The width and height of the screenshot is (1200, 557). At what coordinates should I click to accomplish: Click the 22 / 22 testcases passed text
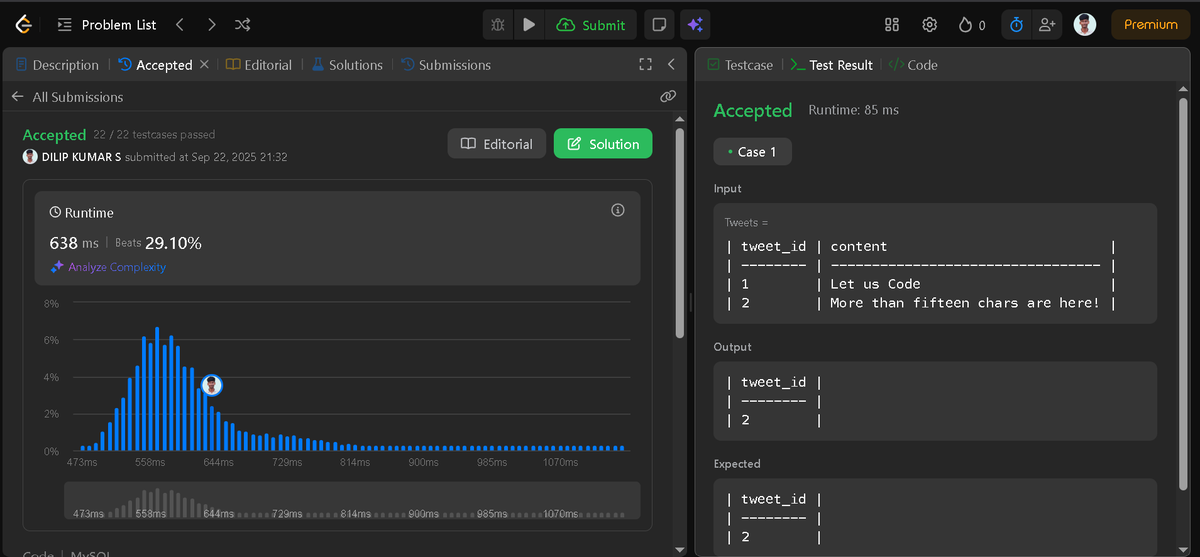154,134
